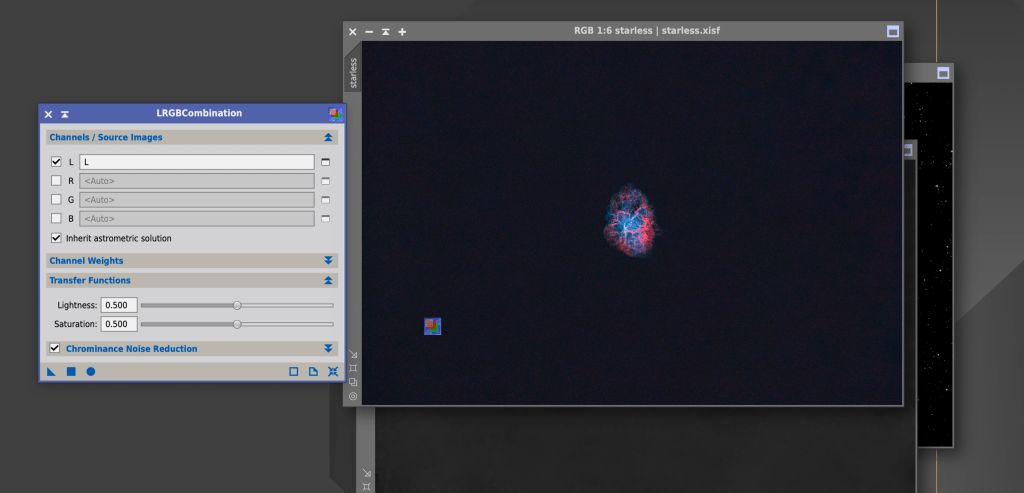Click the LRGBCombination process icon in the title bar

(334, 114)
